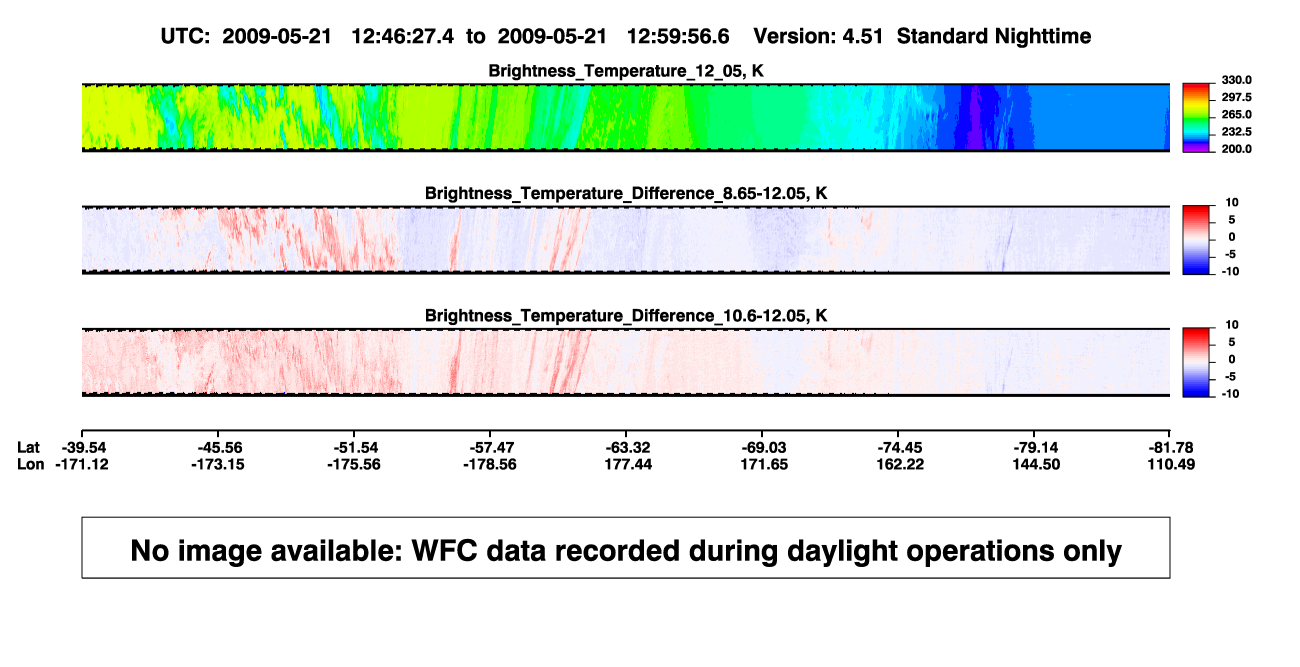Click longitude value 171.65
Screen dimensions: 1300x667
(x=762, y=464)
